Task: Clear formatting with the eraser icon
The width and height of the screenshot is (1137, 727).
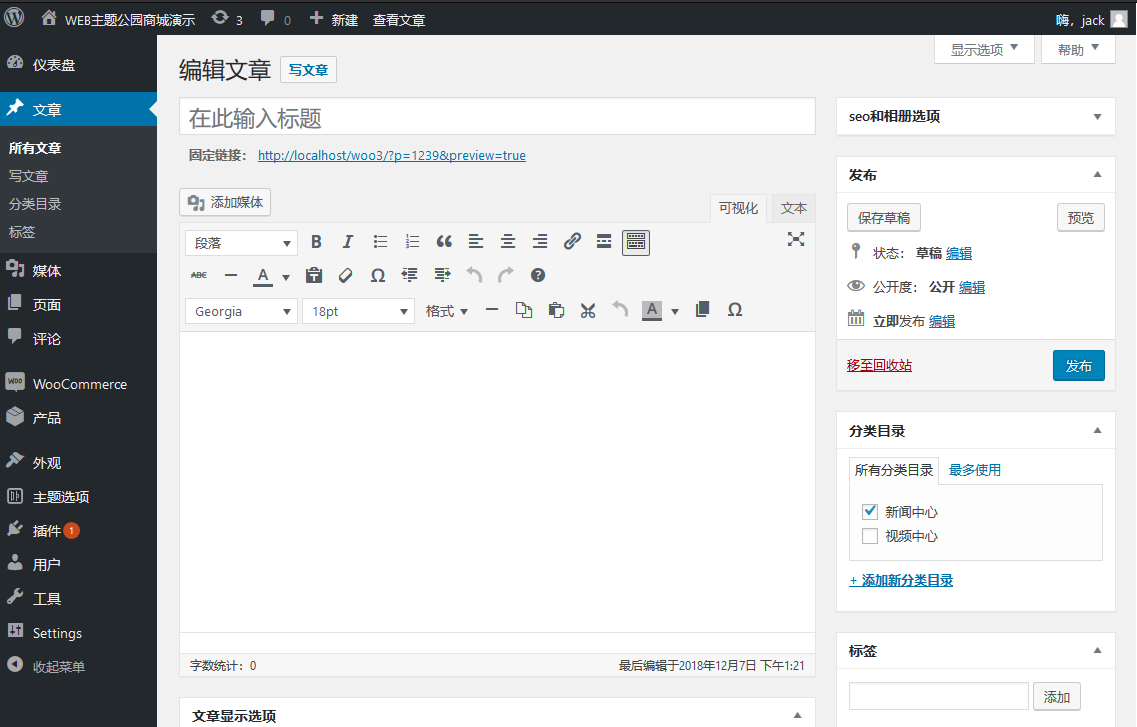Action: click(x=345, y=275)
